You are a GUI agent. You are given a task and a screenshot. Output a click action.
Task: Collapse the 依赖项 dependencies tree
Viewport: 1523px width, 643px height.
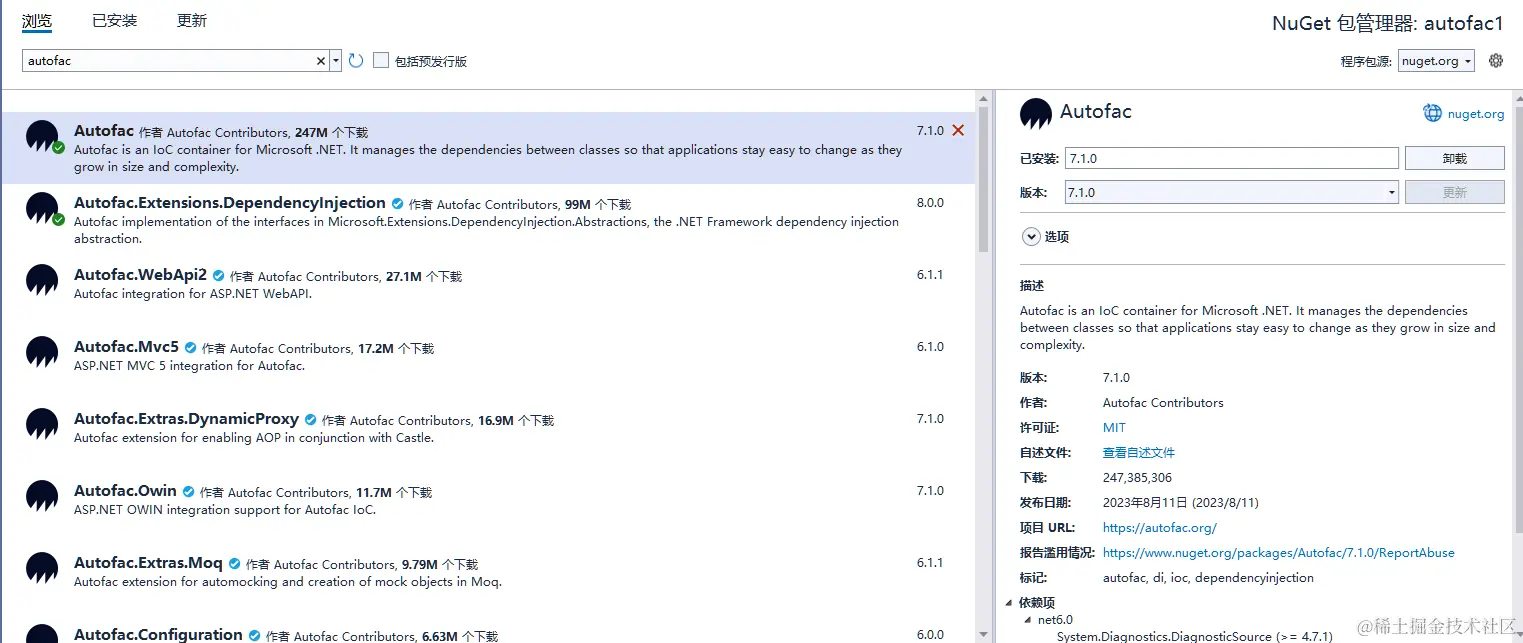point(1009,603)
